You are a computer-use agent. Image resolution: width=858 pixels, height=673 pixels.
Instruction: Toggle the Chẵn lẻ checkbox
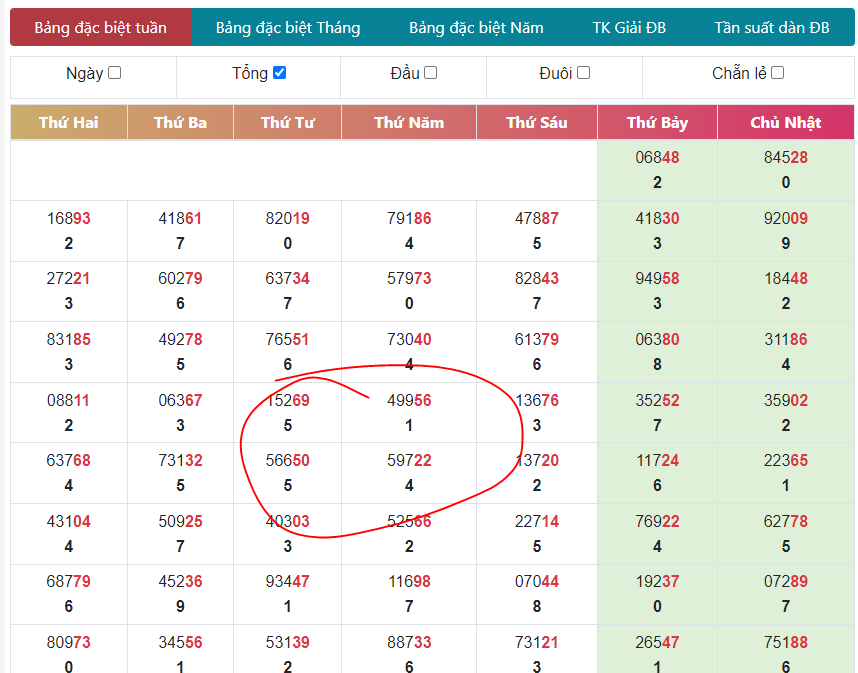tap(777, 73)
